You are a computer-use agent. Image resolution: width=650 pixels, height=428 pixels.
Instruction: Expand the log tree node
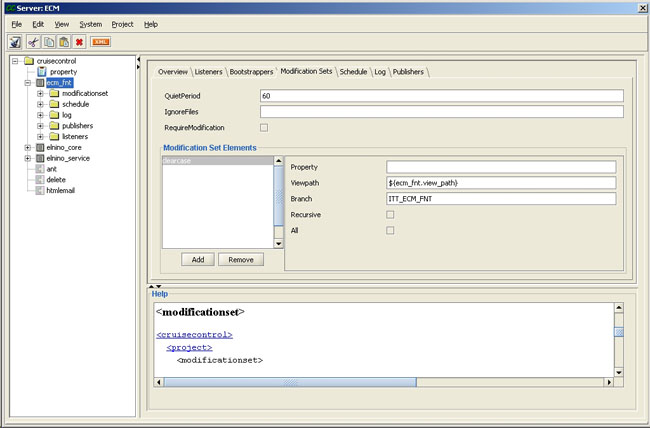pyautogui.click(x=40, y=115)
